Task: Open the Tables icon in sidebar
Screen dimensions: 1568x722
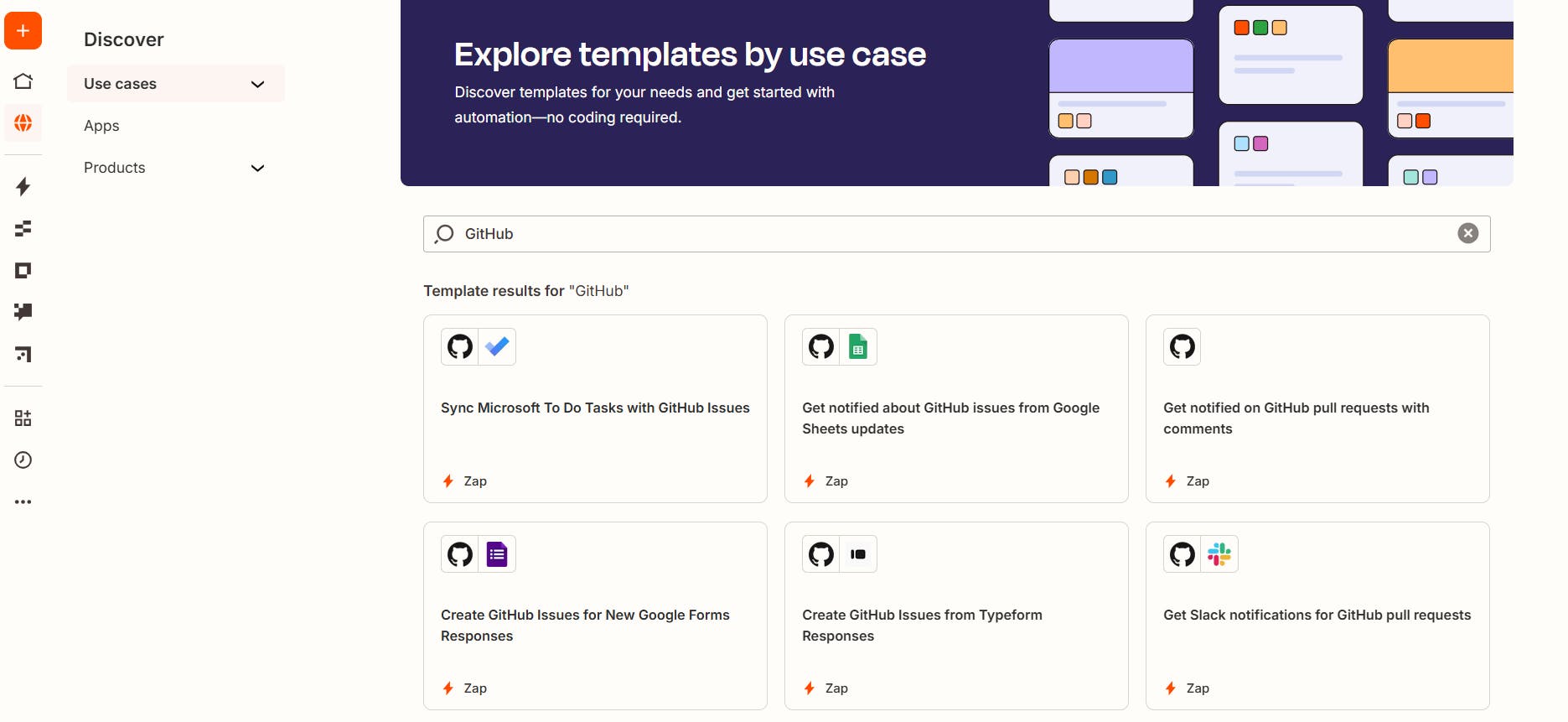Action: pos(23,228)
